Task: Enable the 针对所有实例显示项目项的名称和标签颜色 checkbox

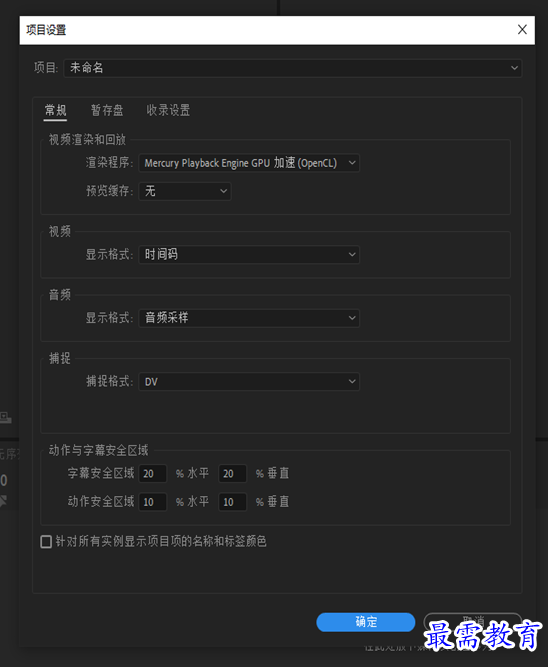Action: coord(46,542)
